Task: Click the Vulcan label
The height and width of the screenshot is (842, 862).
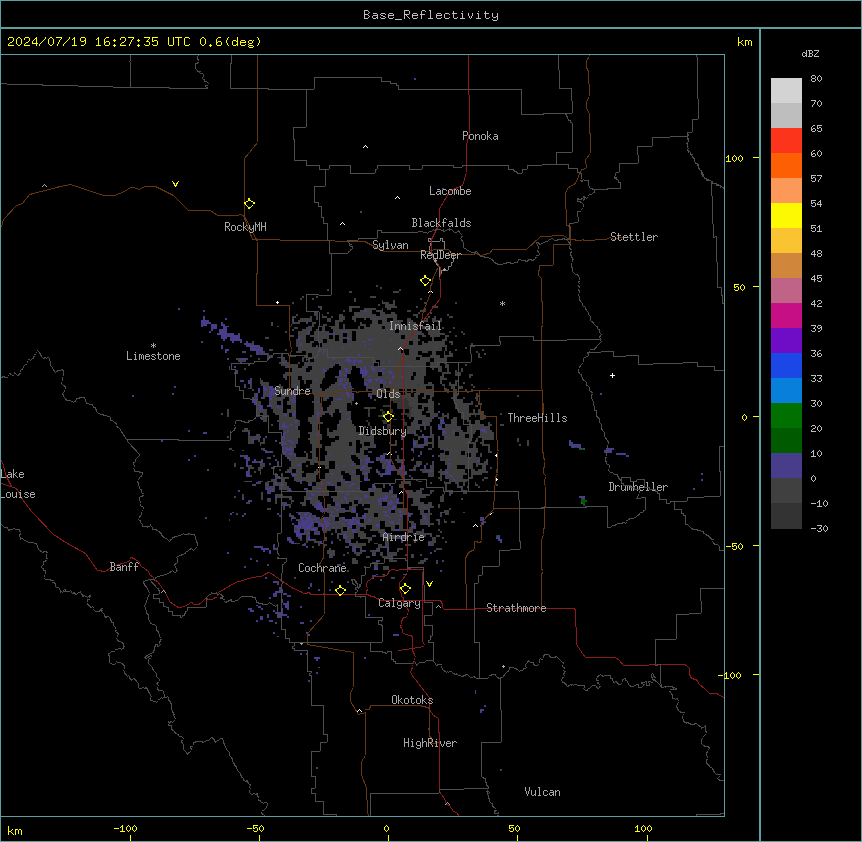Action: [543, 792]
